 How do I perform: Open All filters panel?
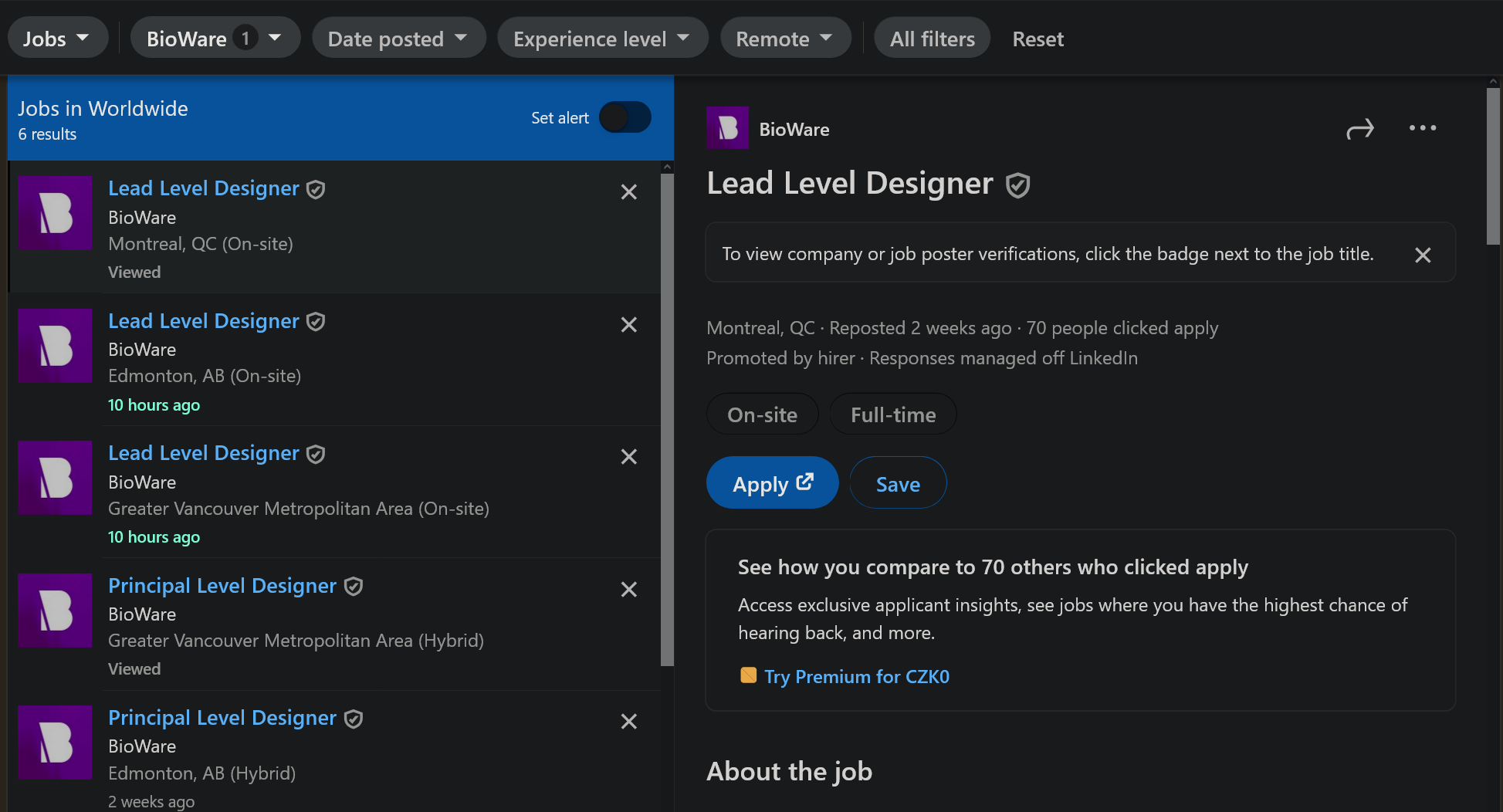932,39
